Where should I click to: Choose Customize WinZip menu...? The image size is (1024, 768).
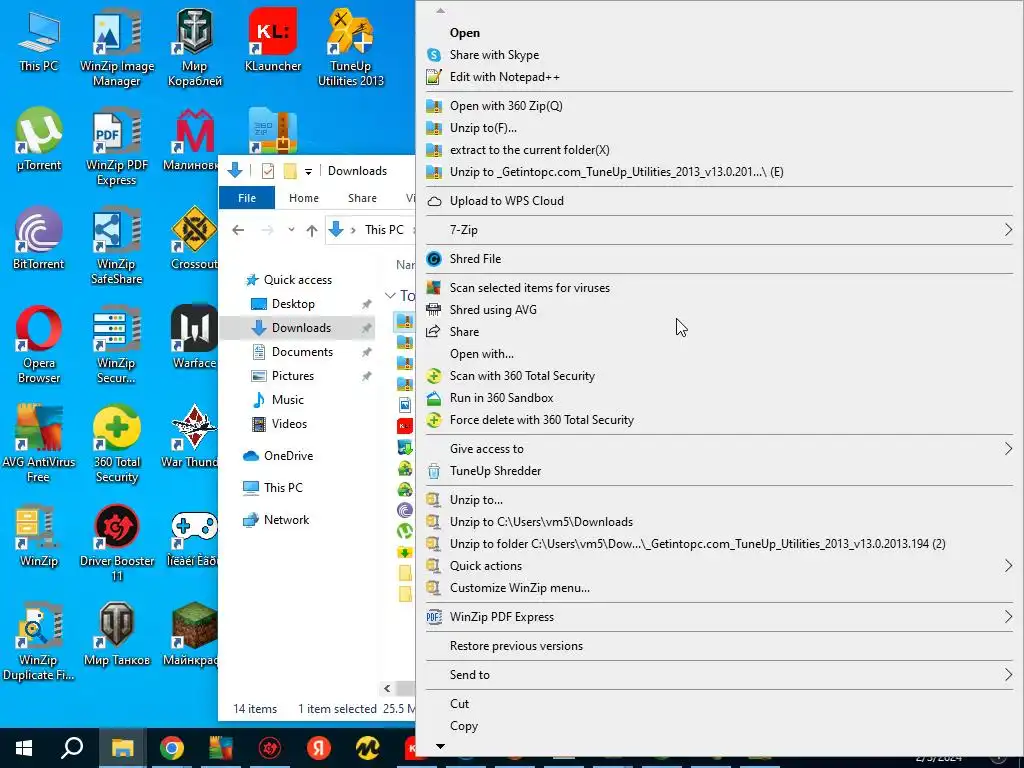click(x=719, y=588)
